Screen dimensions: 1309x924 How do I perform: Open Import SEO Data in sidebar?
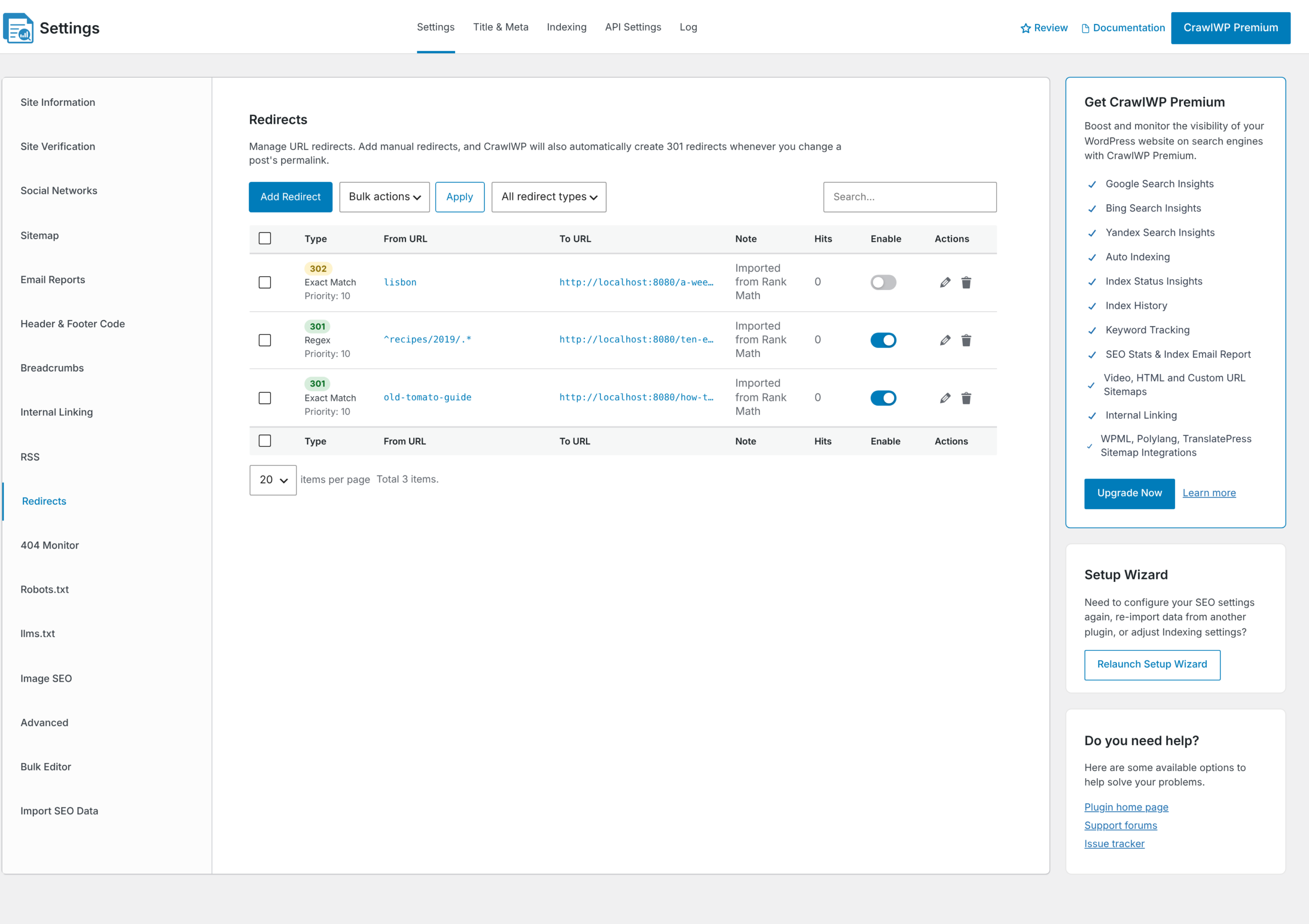tap(59, 811)
